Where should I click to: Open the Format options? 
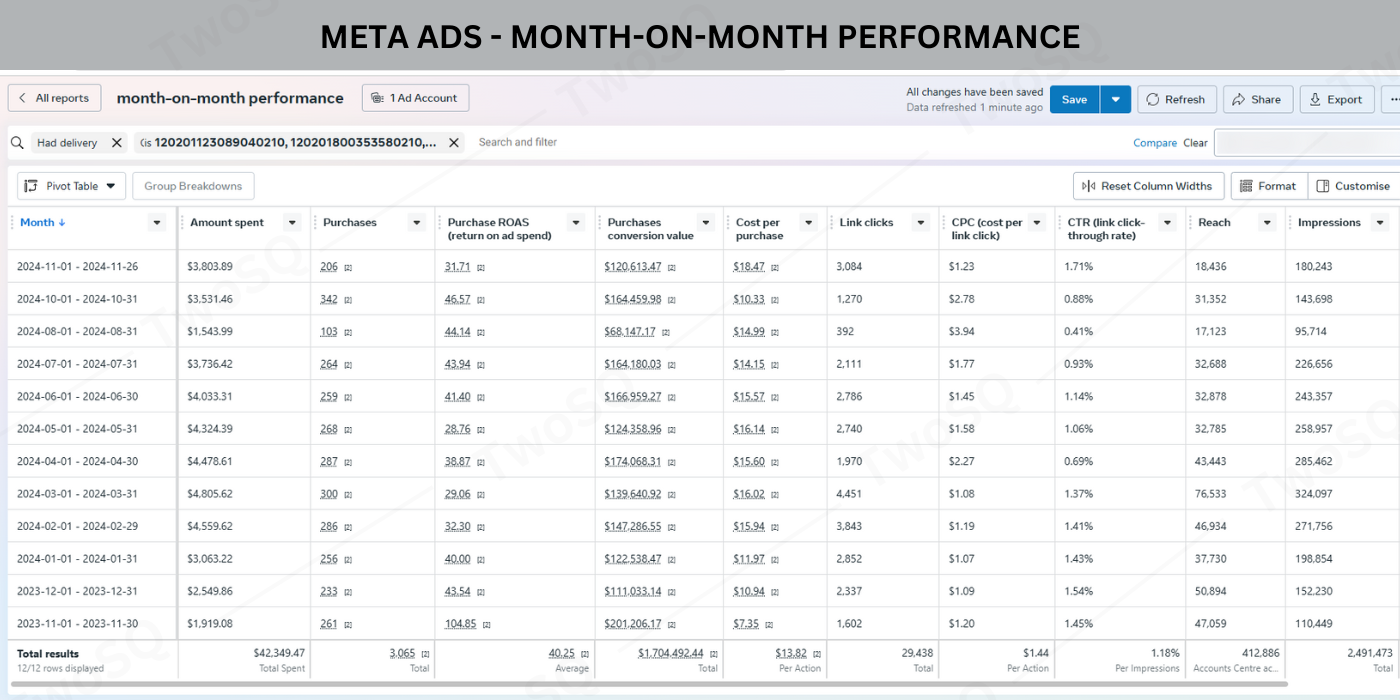tap(1267, 186)
